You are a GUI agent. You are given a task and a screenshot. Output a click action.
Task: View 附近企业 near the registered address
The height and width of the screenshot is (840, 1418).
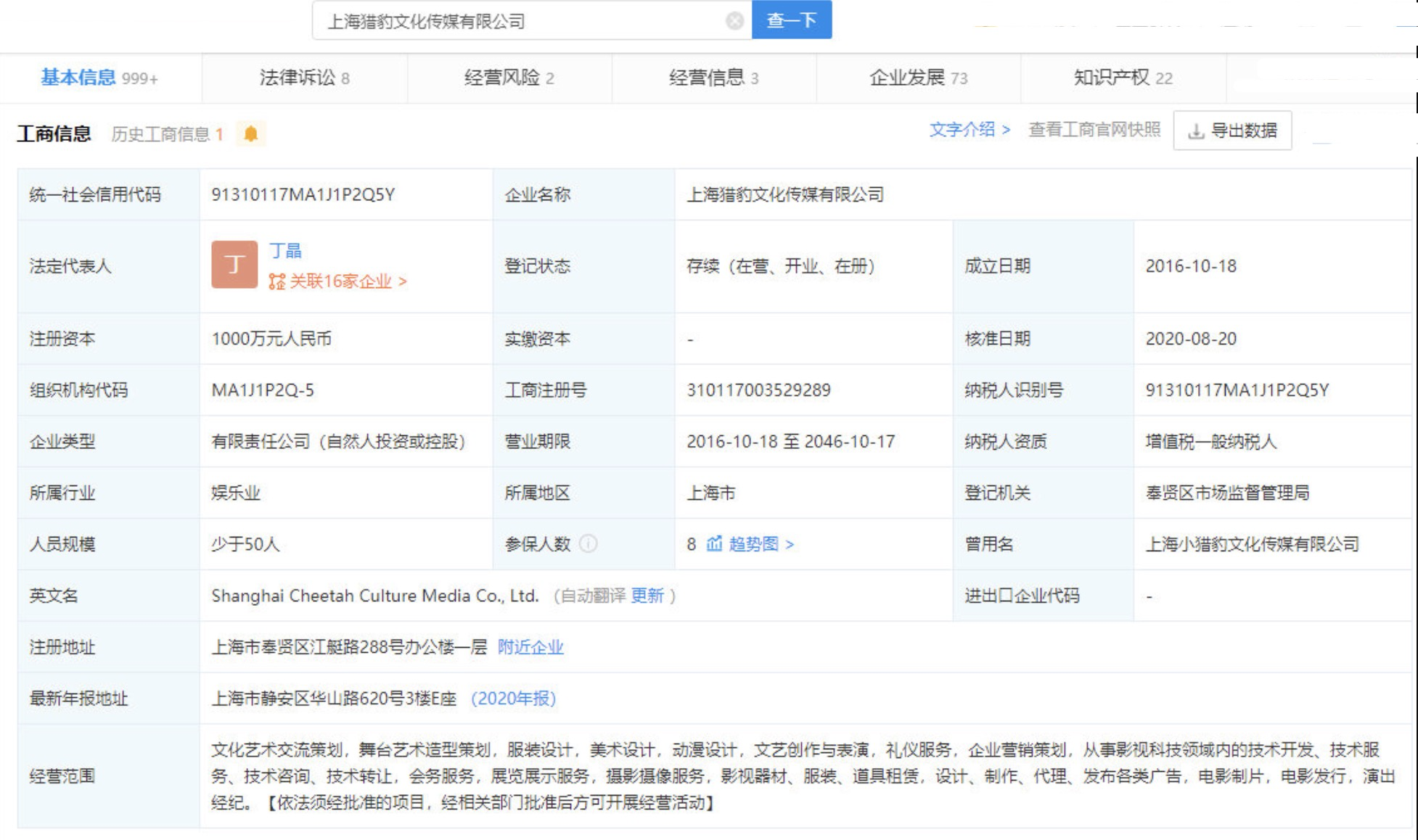pos(531,646)
